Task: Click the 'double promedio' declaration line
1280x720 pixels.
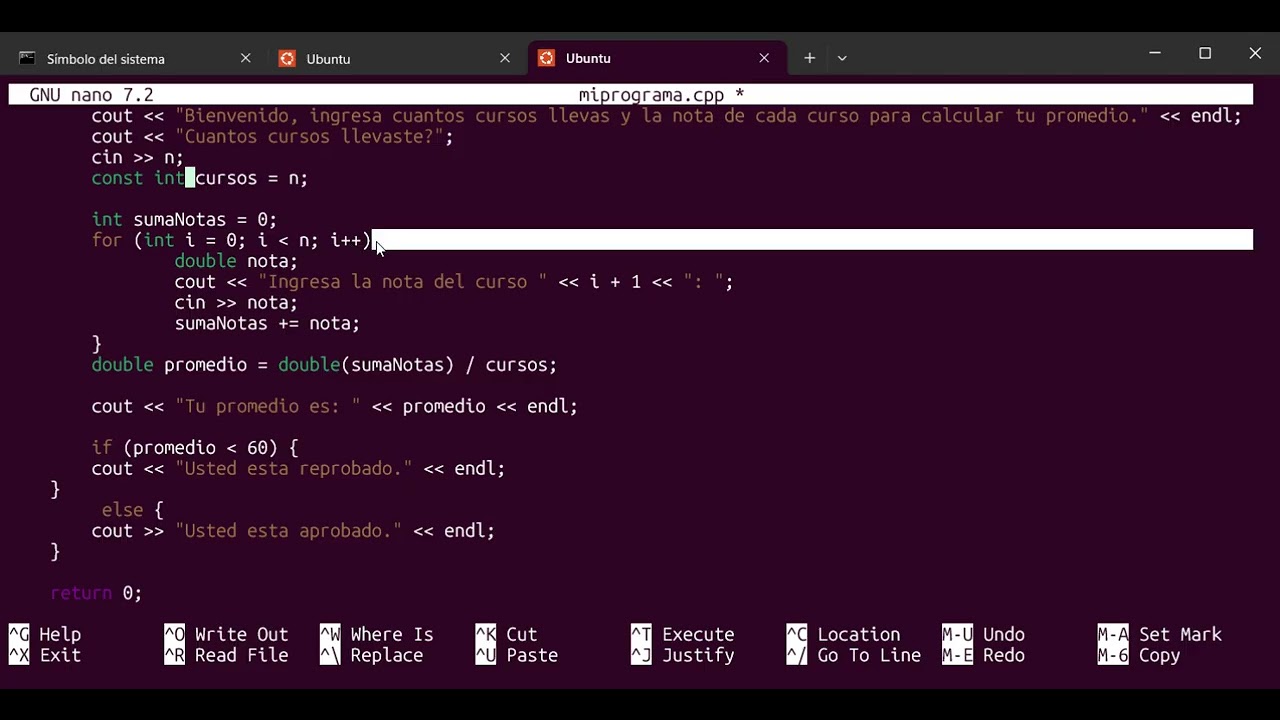Action: coord(324,365)
